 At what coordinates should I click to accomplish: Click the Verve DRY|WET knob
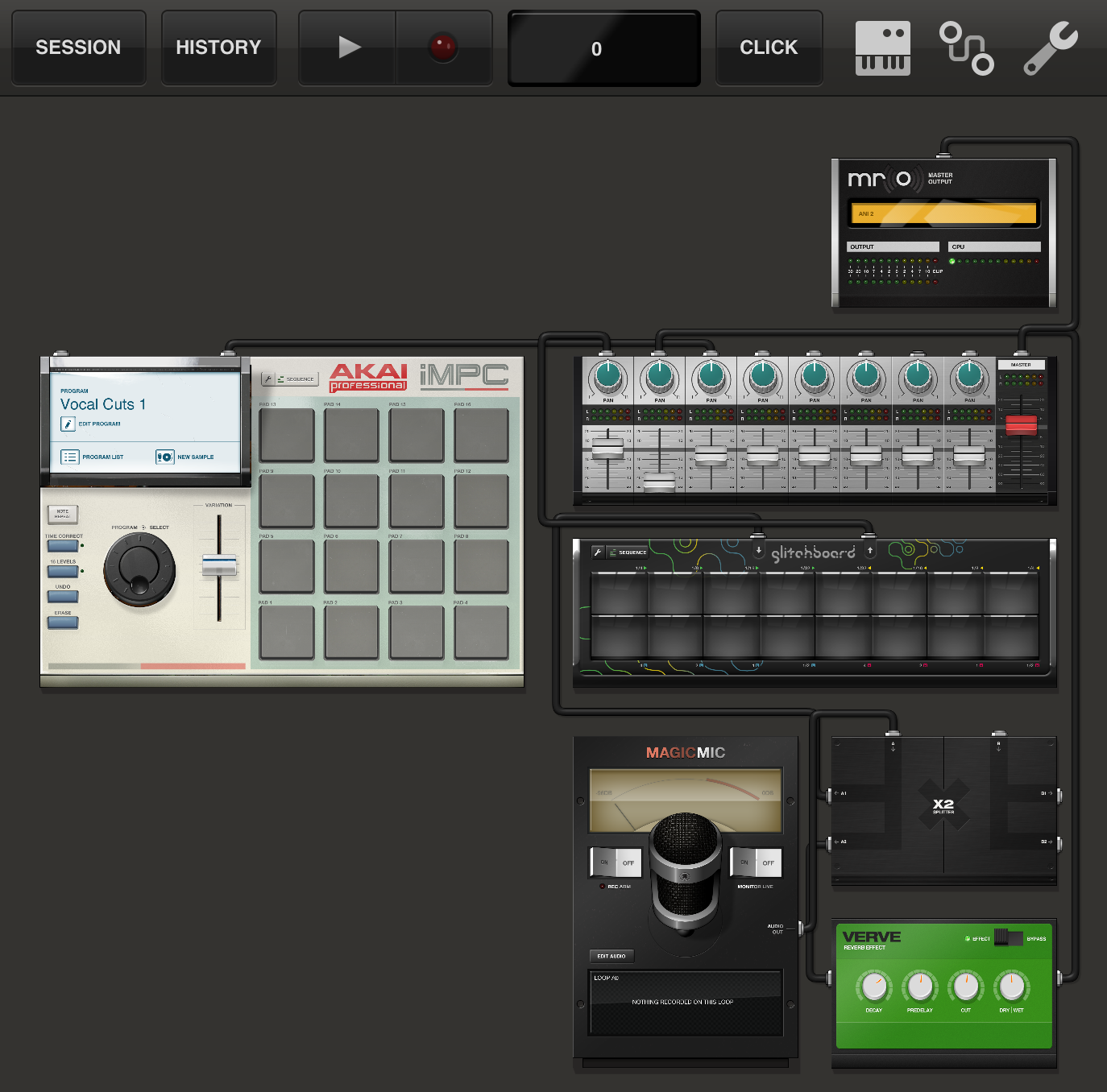coord(1012,986)
